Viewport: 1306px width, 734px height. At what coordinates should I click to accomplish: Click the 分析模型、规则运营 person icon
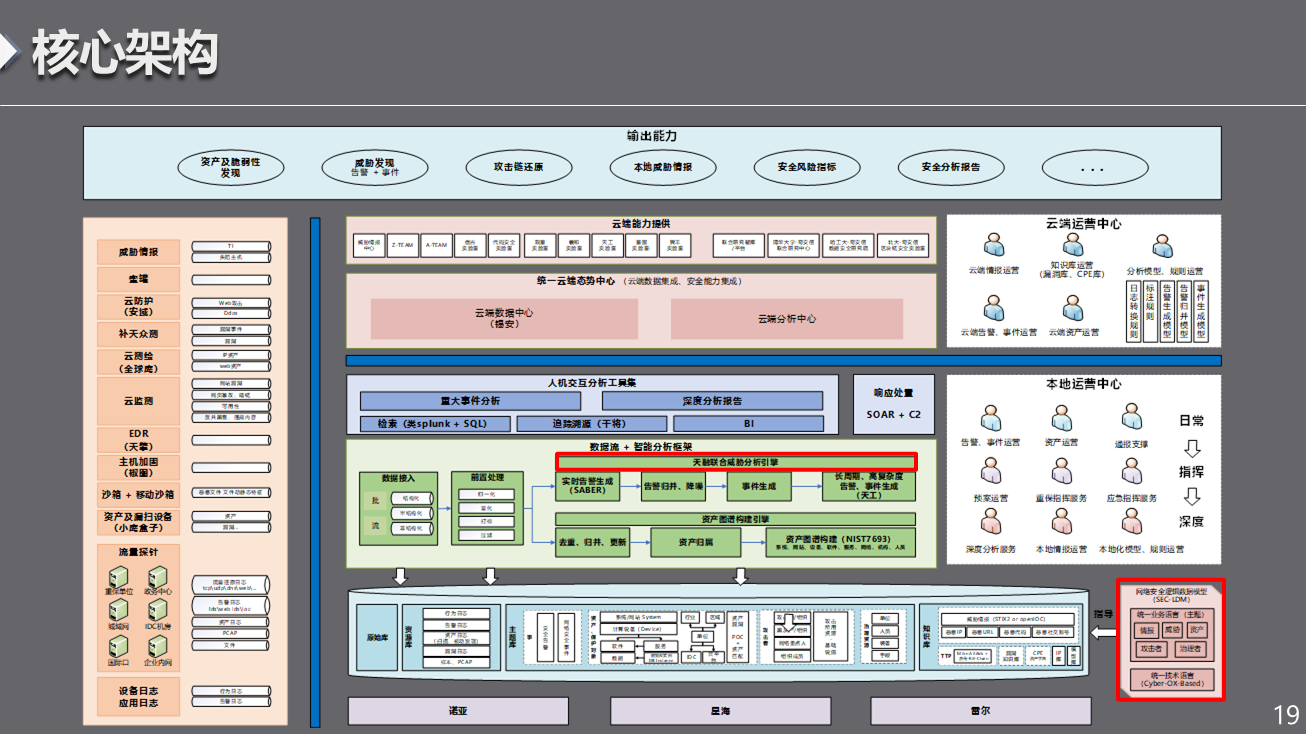1162,246
